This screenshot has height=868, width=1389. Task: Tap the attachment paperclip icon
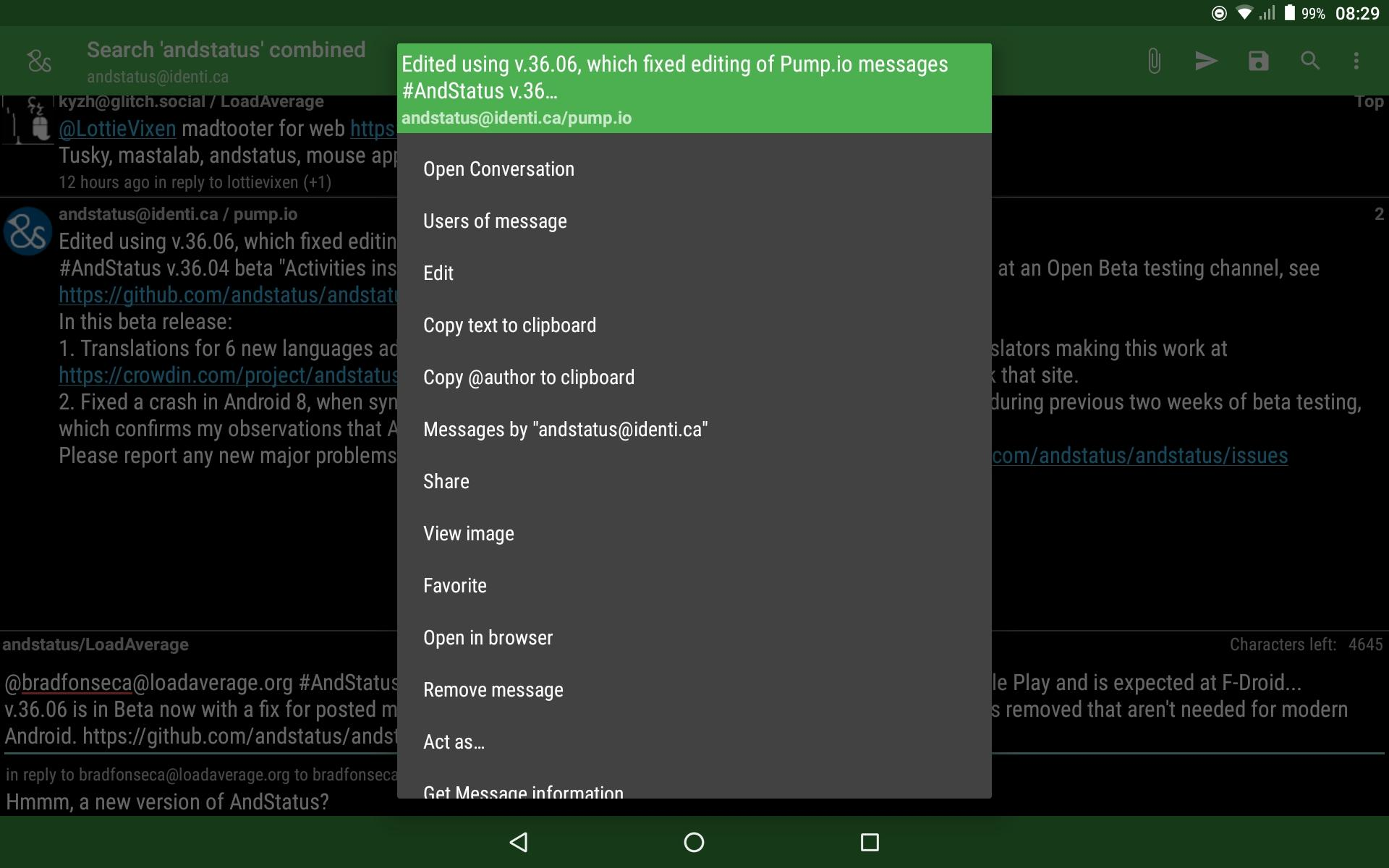coord(1154,61)
